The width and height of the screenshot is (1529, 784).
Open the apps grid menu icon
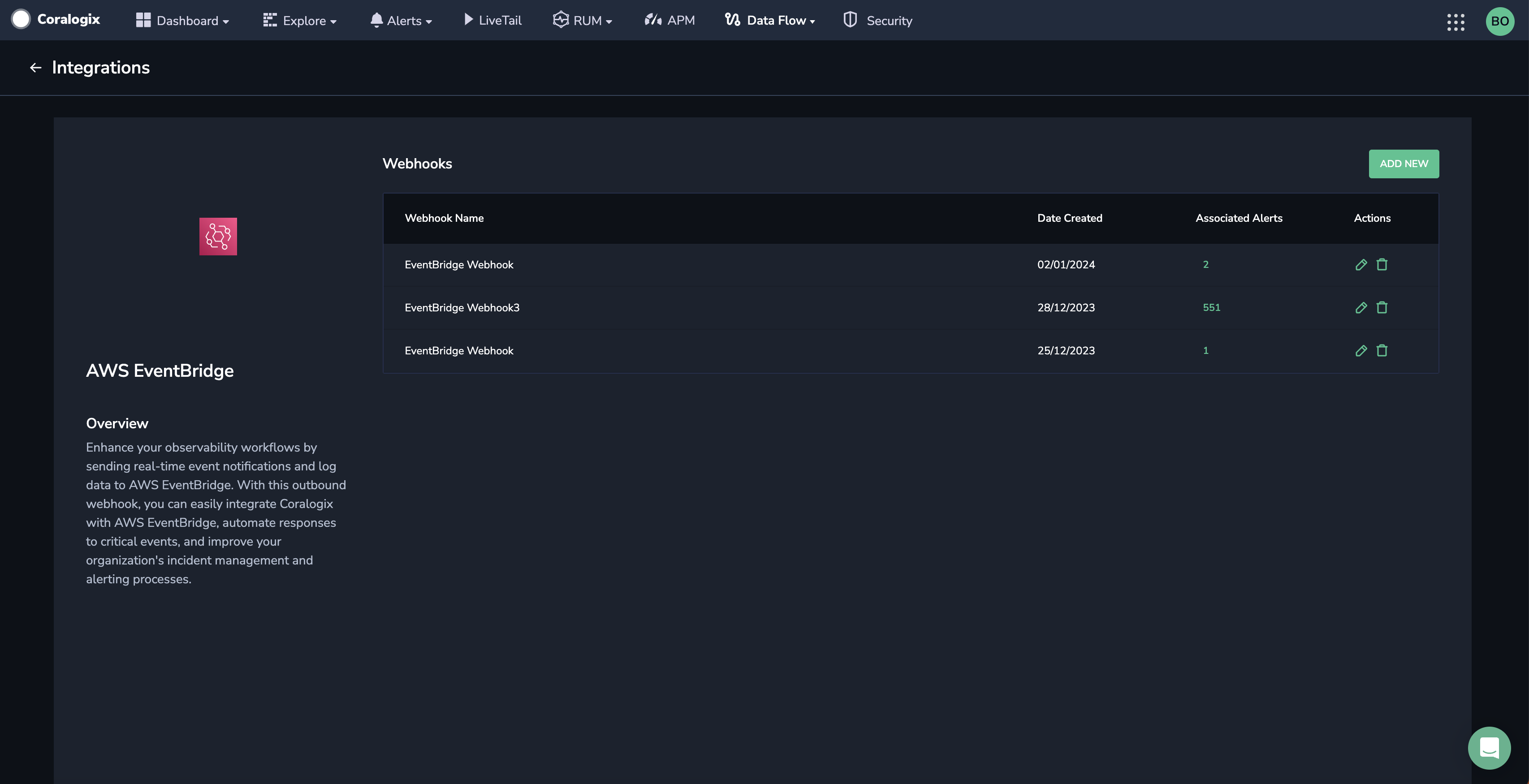tap(1456, 22)
